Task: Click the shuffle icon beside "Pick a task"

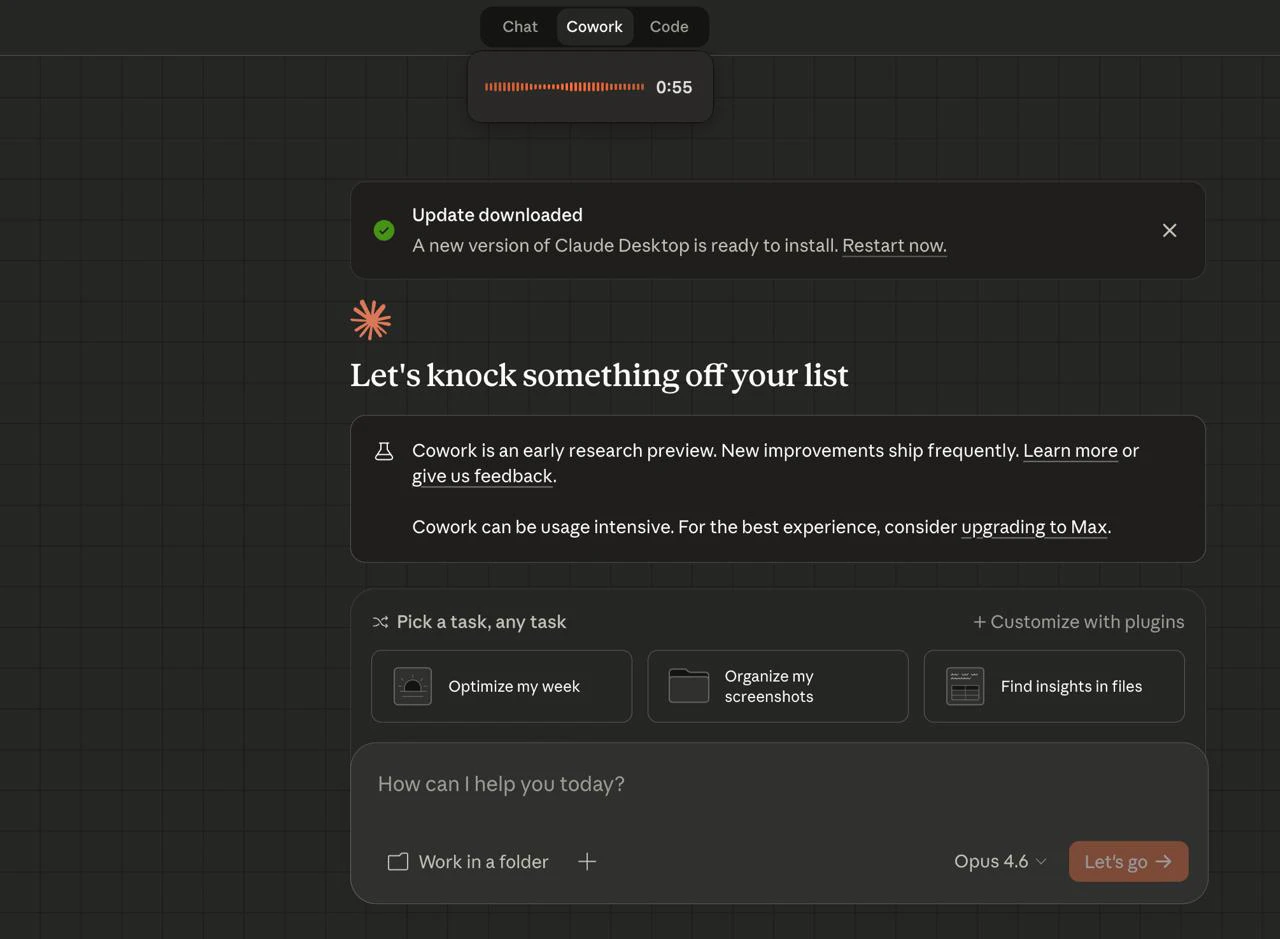Action: click(380, 621)
